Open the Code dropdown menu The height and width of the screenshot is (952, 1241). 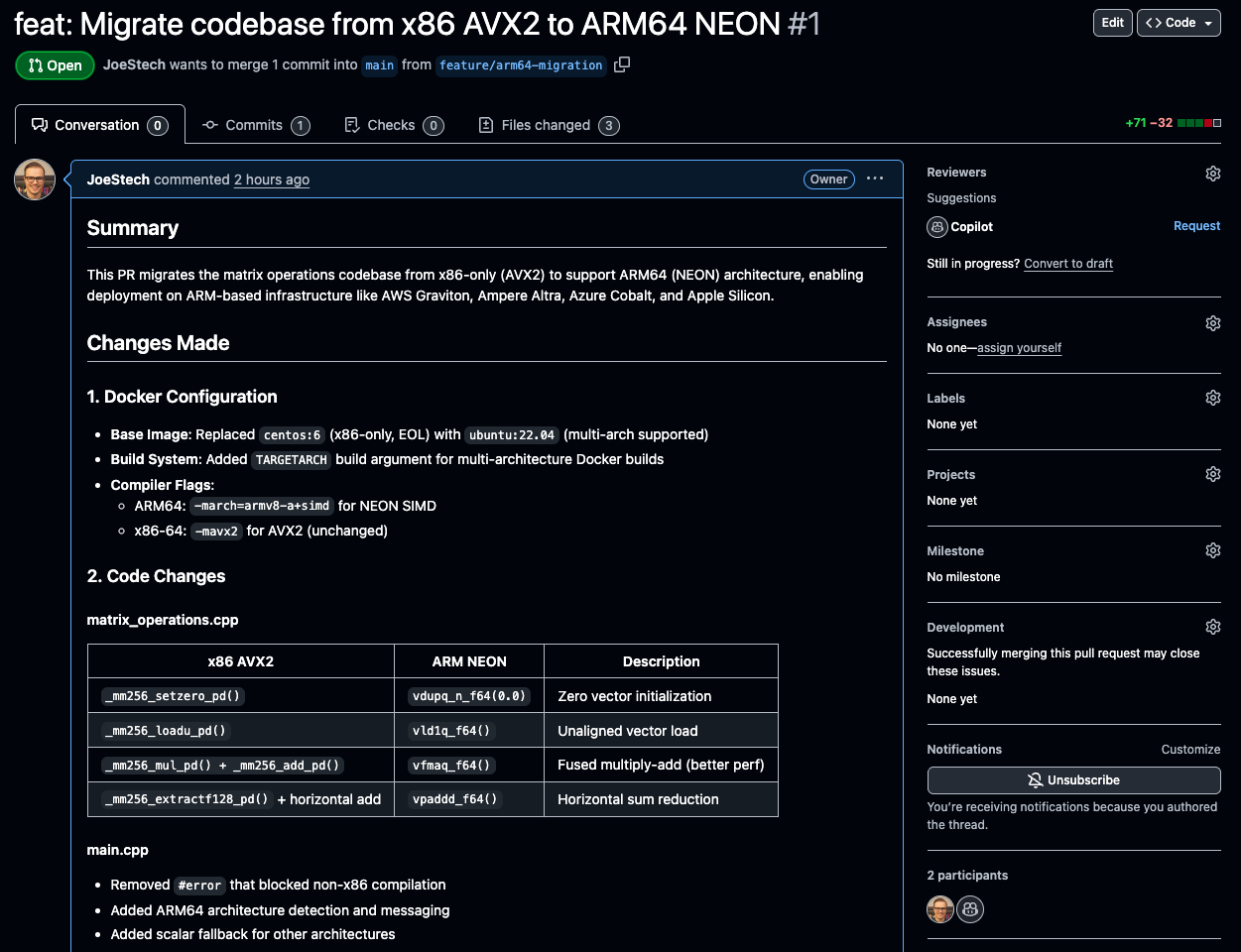(x=1179, y=22)
